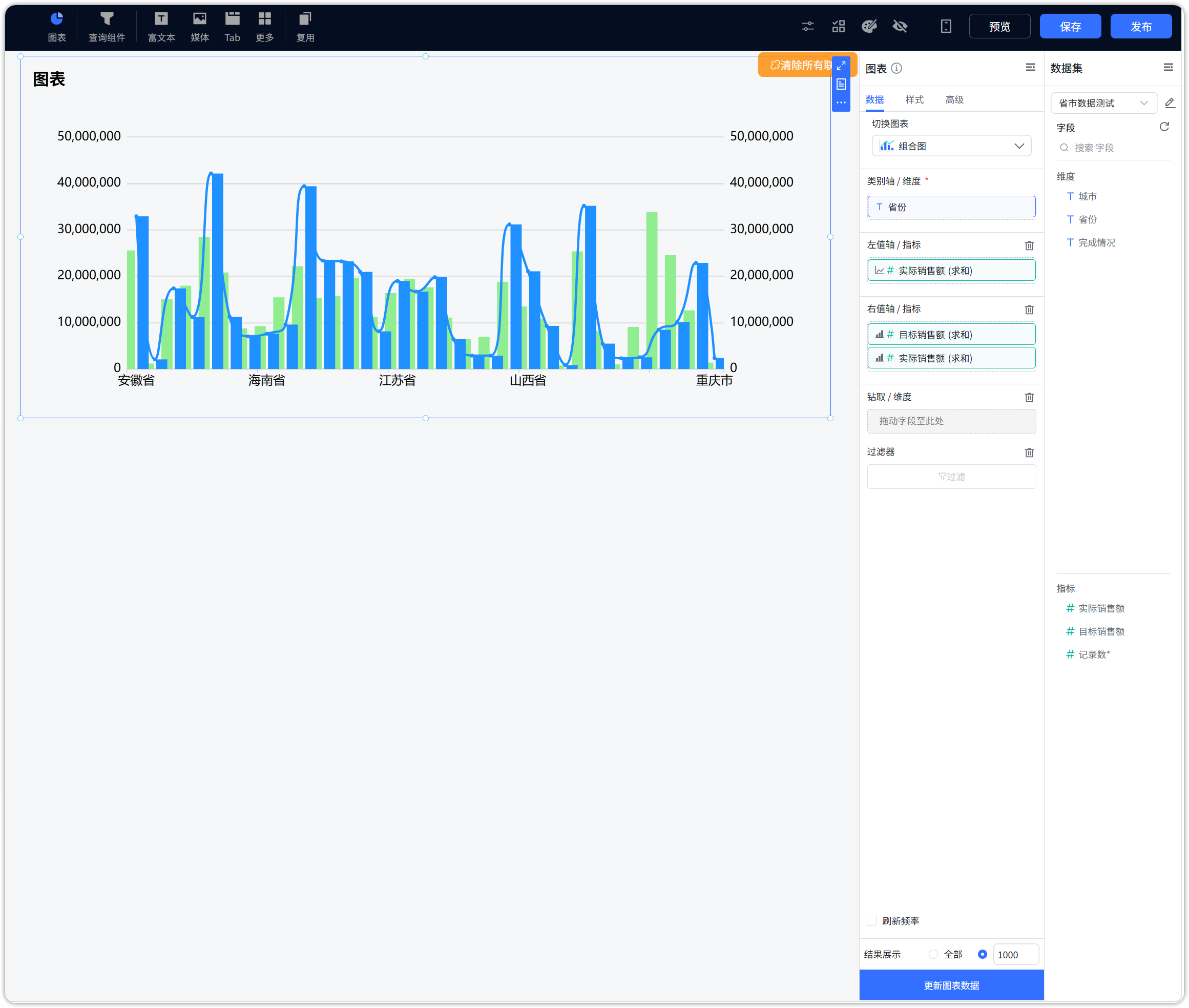The image size is (1189, 1008).
Task: Delete the 左值轴 / 指标 fields
Action: [x=1029, y=245]
